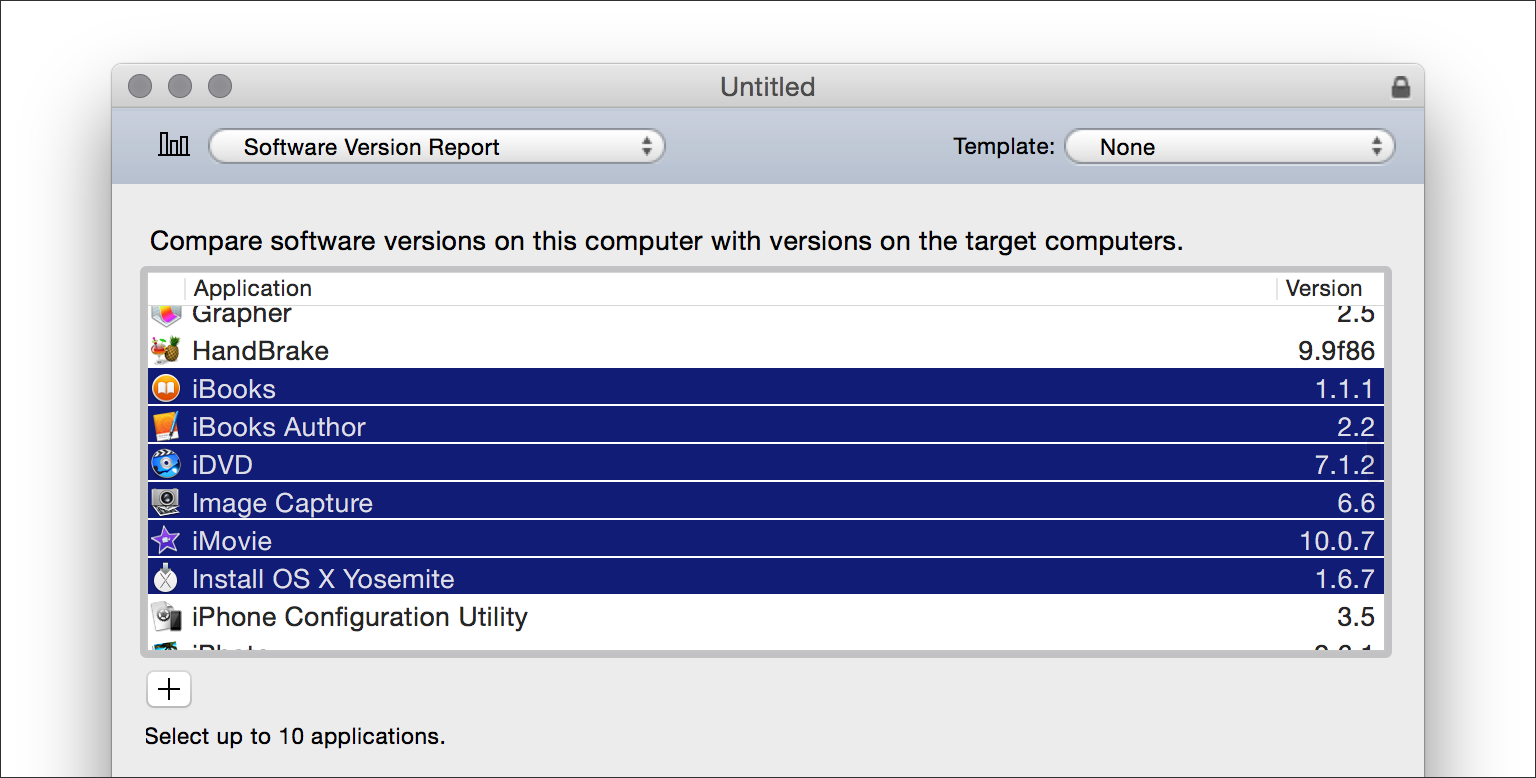Select the Image Capture row name
This screenshot has width=1536, height=778.
point(282,503)
